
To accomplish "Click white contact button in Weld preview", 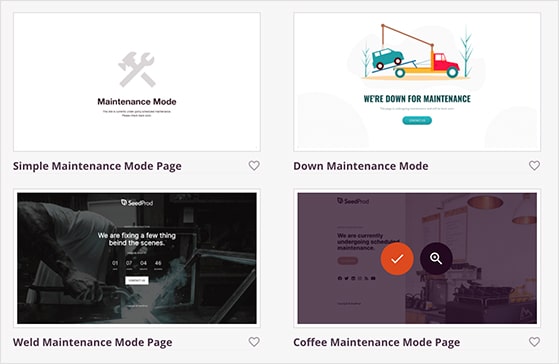I will tap(137, 281).
